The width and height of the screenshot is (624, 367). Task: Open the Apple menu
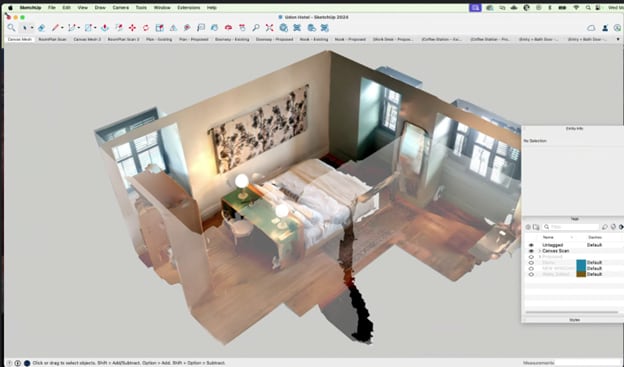[x=10, y=8]
